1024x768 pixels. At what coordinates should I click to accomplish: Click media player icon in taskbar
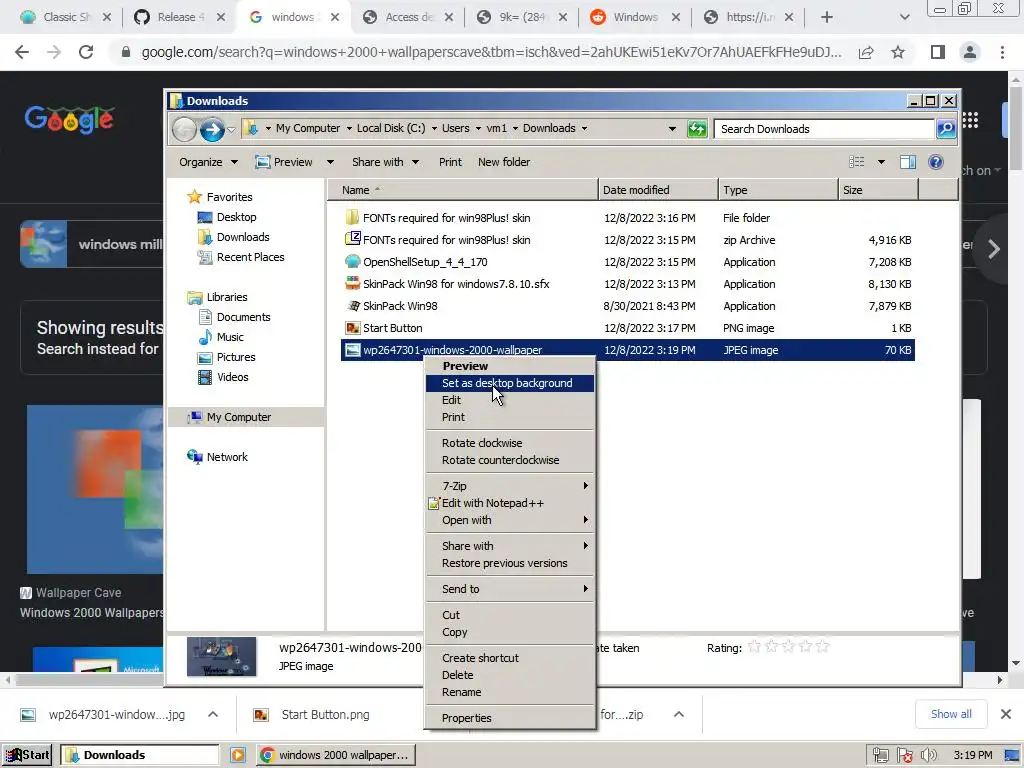click(x=238, y=755)
